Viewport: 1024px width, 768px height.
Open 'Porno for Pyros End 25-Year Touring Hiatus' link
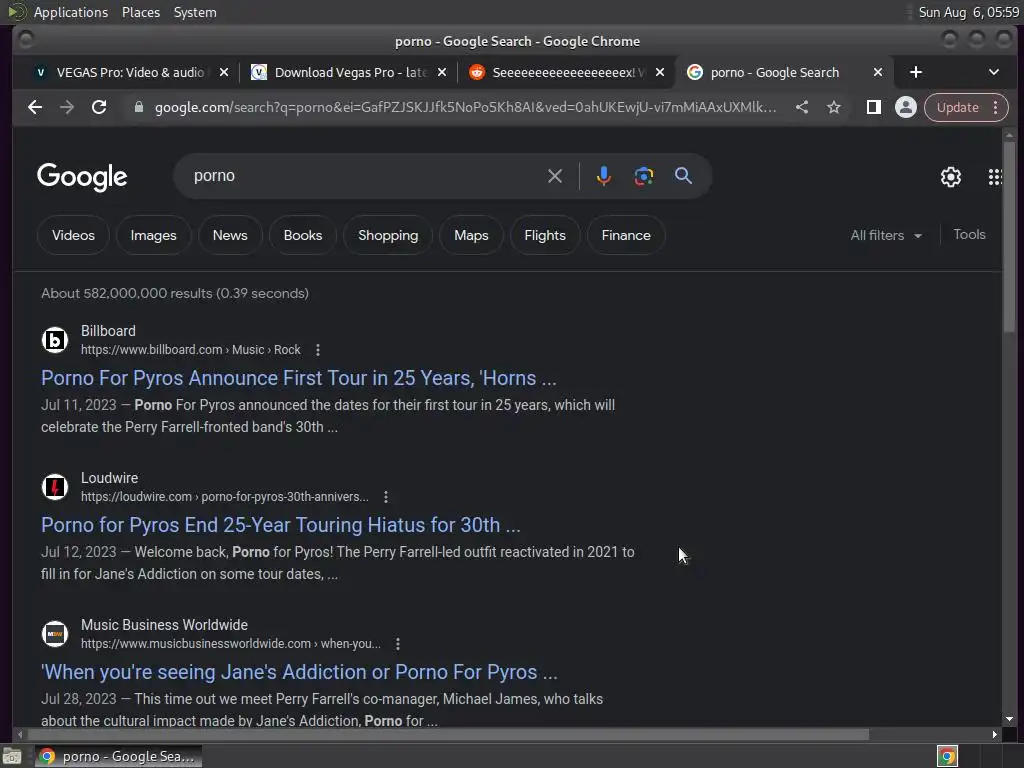click(281, 525)
